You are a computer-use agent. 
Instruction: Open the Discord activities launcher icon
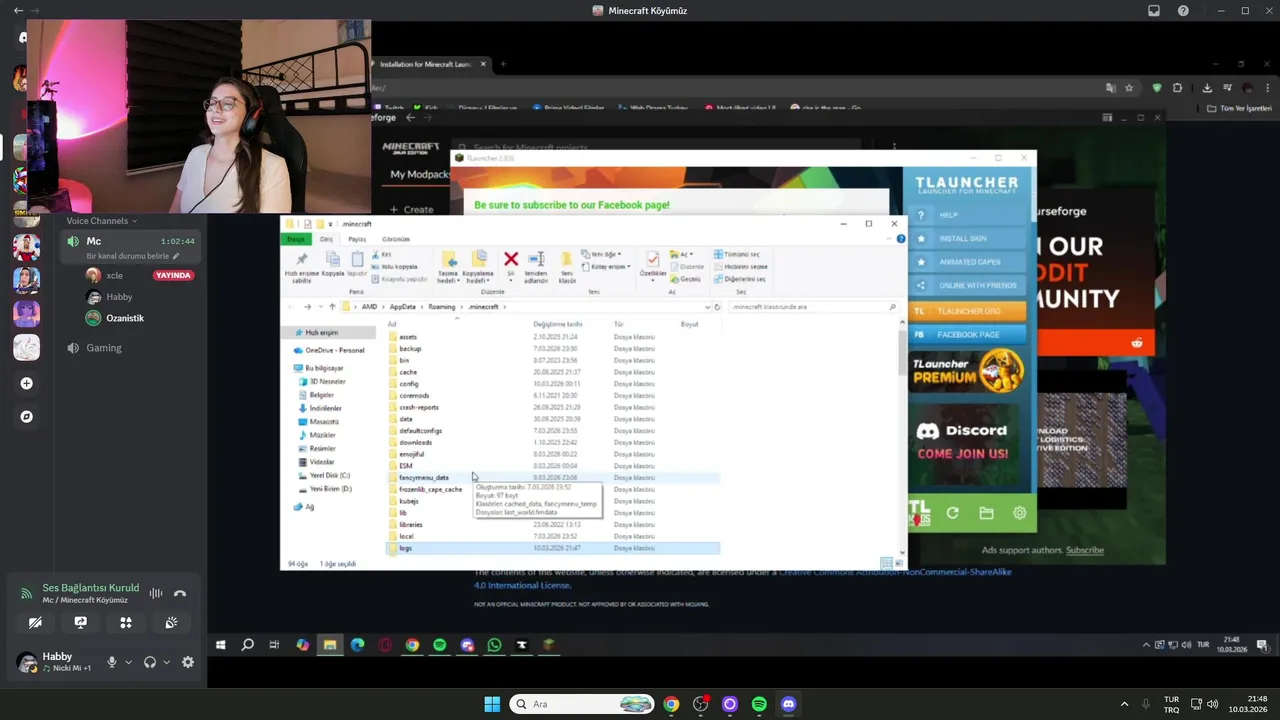tap(126, 622)
